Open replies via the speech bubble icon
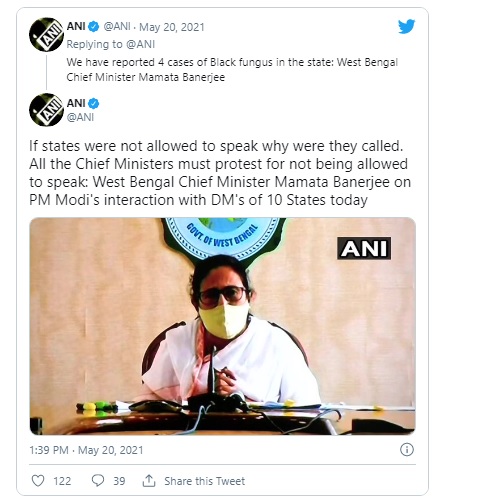The height and width of the screenshot is (501, 487). [x=98, y=481]
